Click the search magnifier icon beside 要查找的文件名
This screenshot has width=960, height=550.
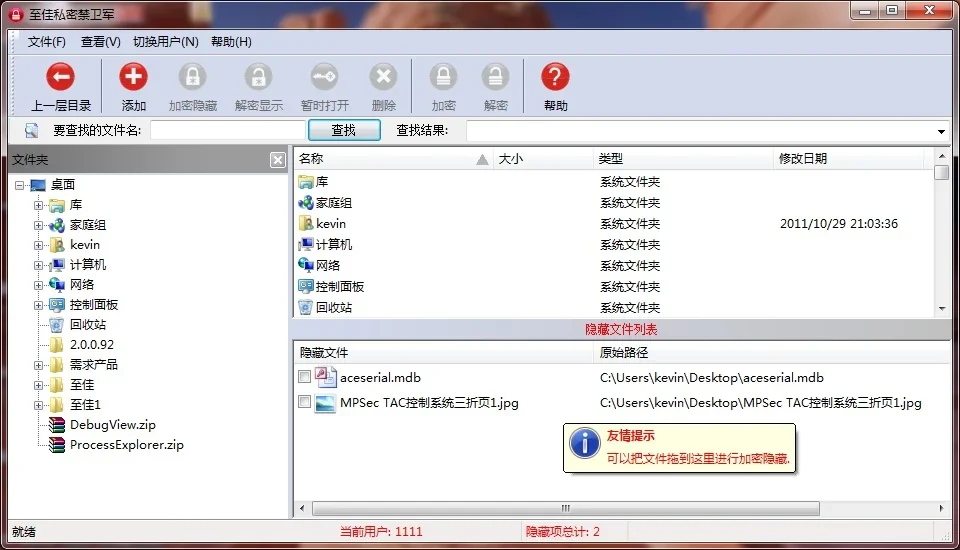point(31,130)
